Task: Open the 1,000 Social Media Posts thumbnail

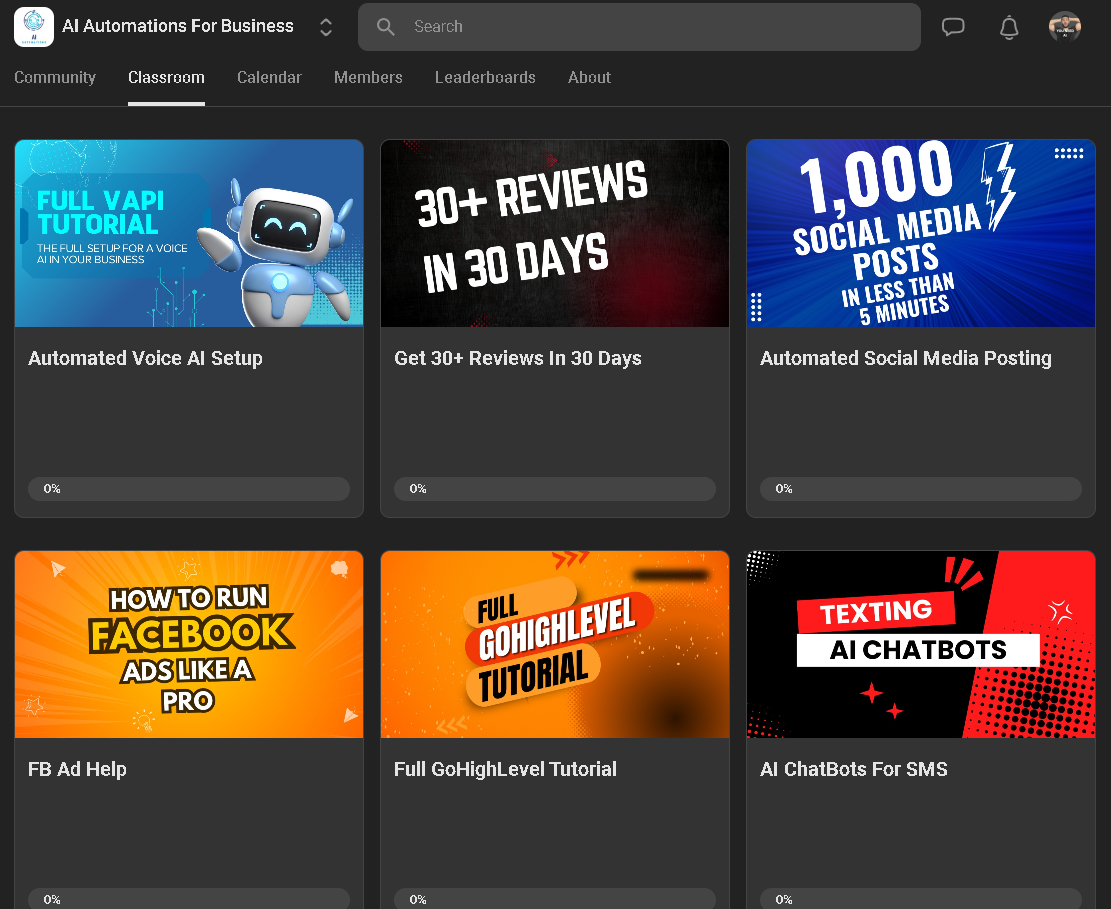Action: point(921,233)
